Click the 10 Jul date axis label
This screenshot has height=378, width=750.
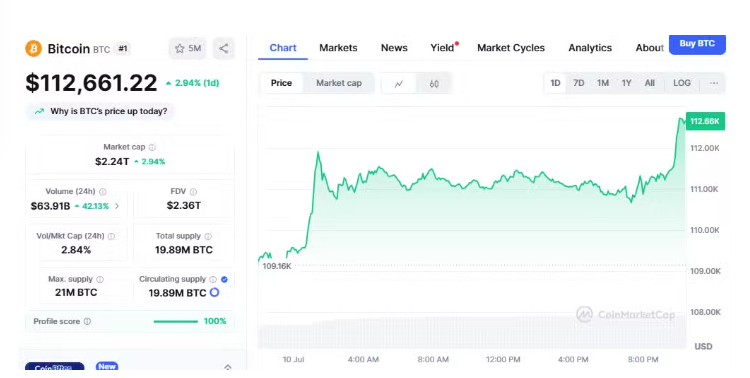[293, 359]
